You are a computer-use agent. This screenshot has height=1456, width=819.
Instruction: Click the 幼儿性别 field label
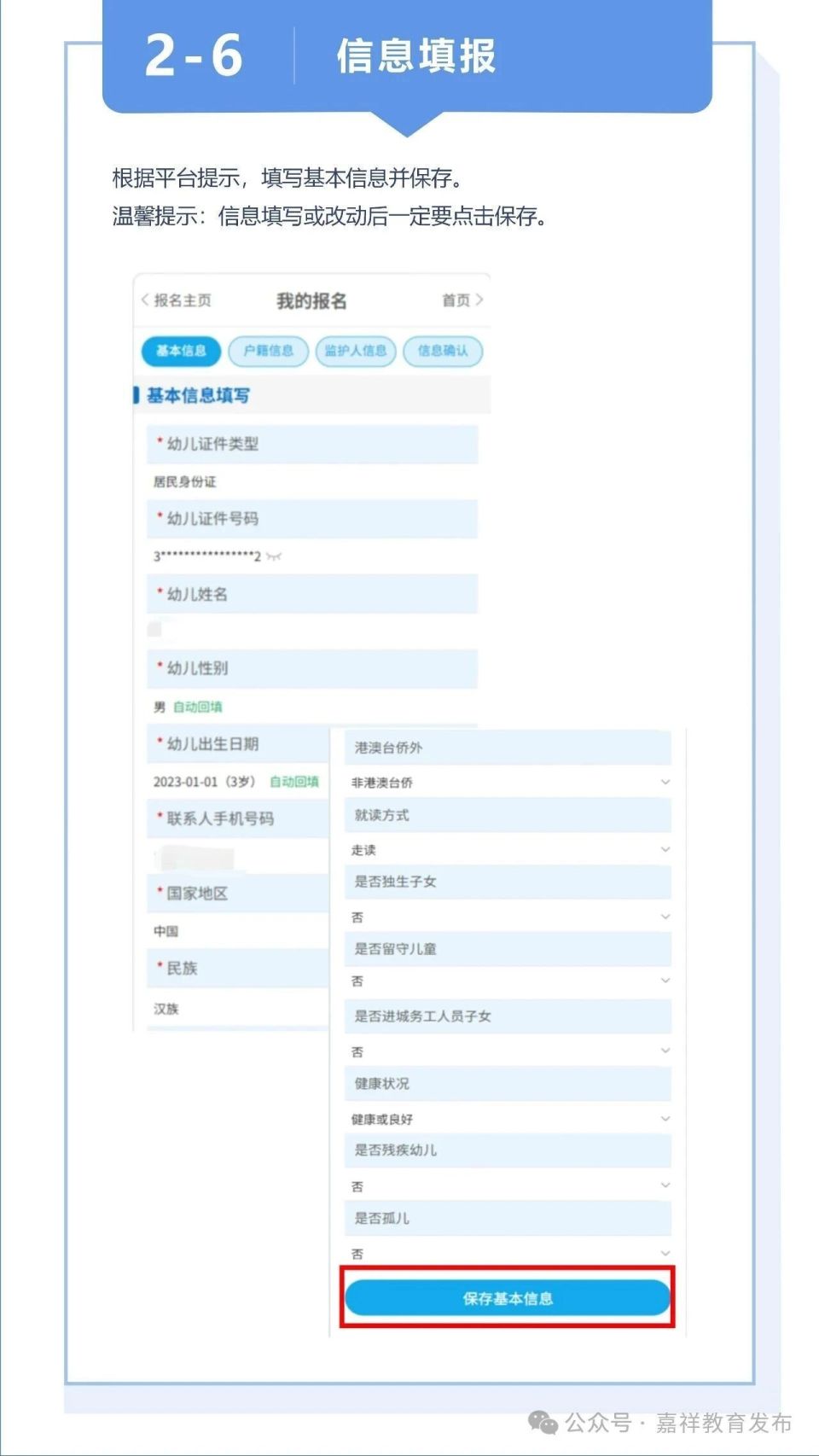click(197, 668)
